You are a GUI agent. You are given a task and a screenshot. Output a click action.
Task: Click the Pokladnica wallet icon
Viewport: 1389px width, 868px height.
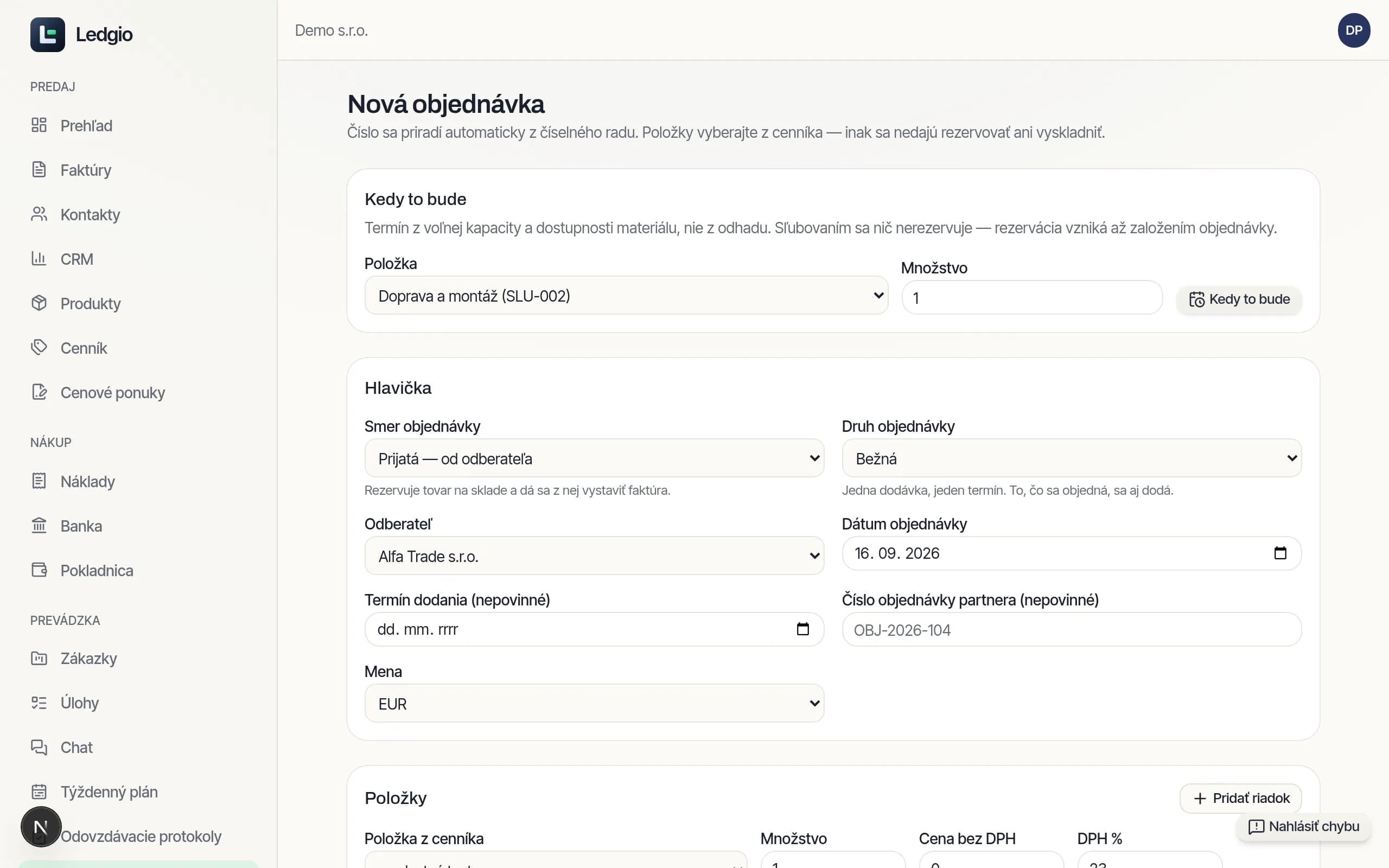pyautogui.click(x=39, y=570)
